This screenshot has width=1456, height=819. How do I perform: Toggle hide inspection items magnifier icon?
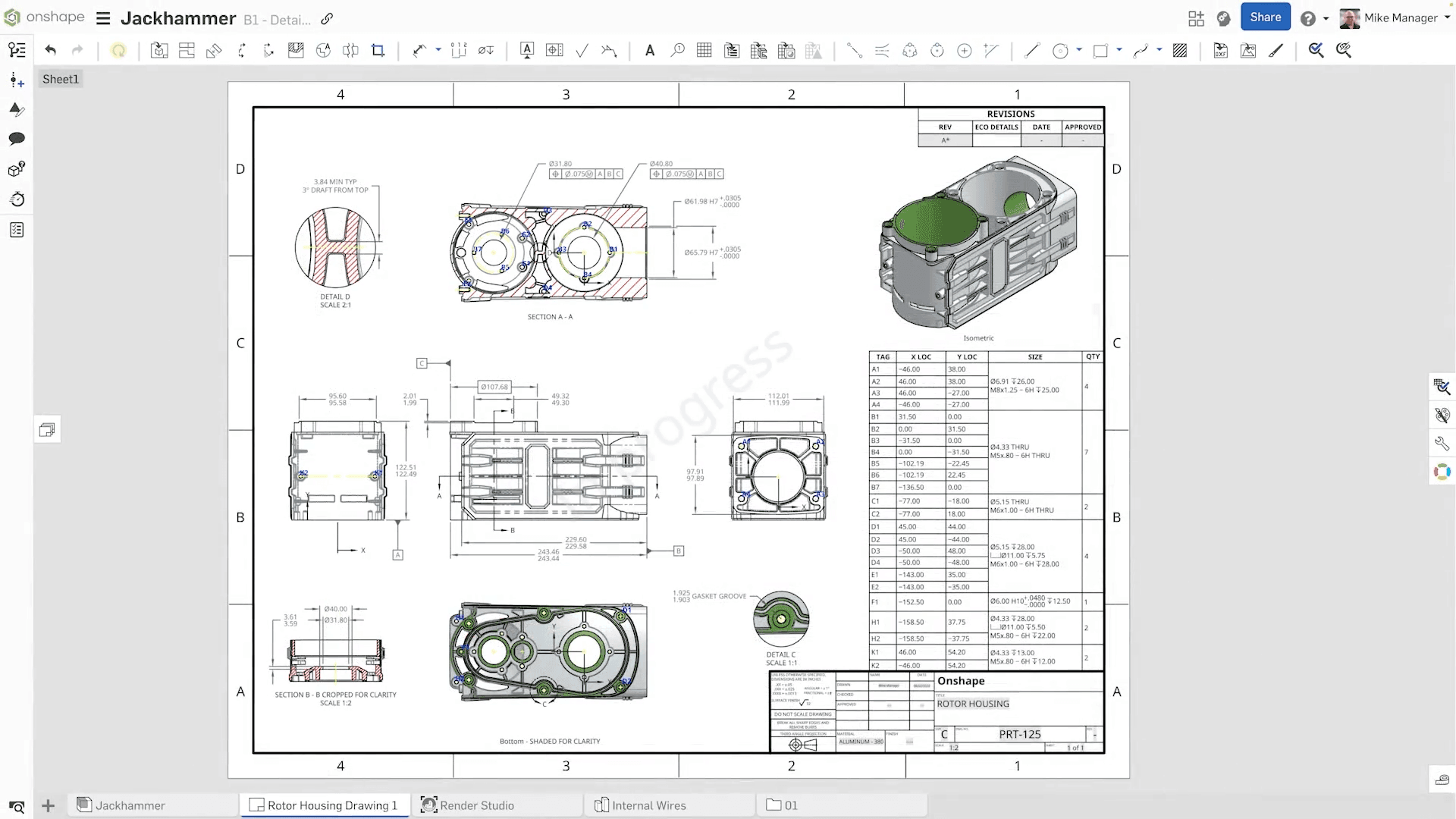[1344, 50]
